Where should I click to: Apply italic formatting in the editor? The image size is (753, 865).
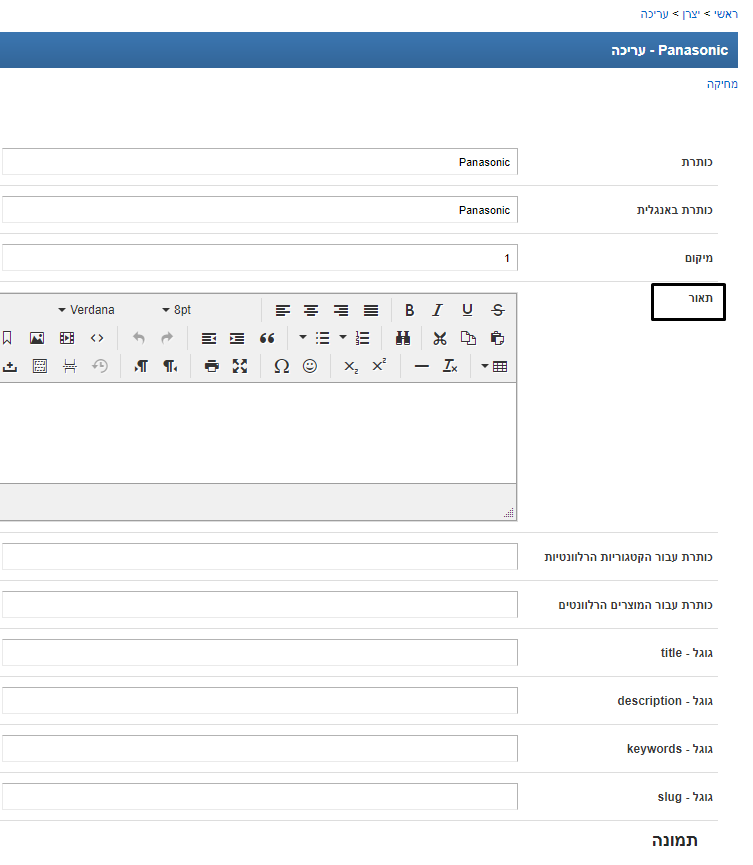coord(437,310)
